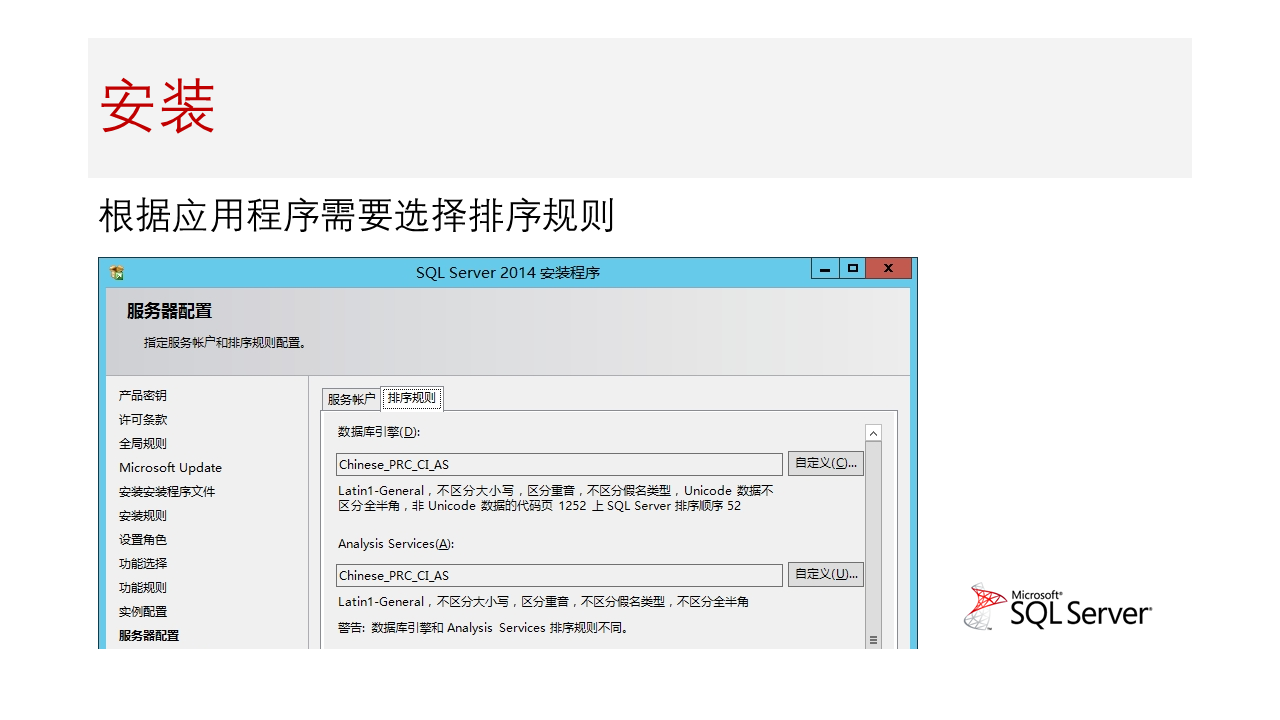
Task: Maximize the SQL Server 2014 setup window
Action: point(853,268)
